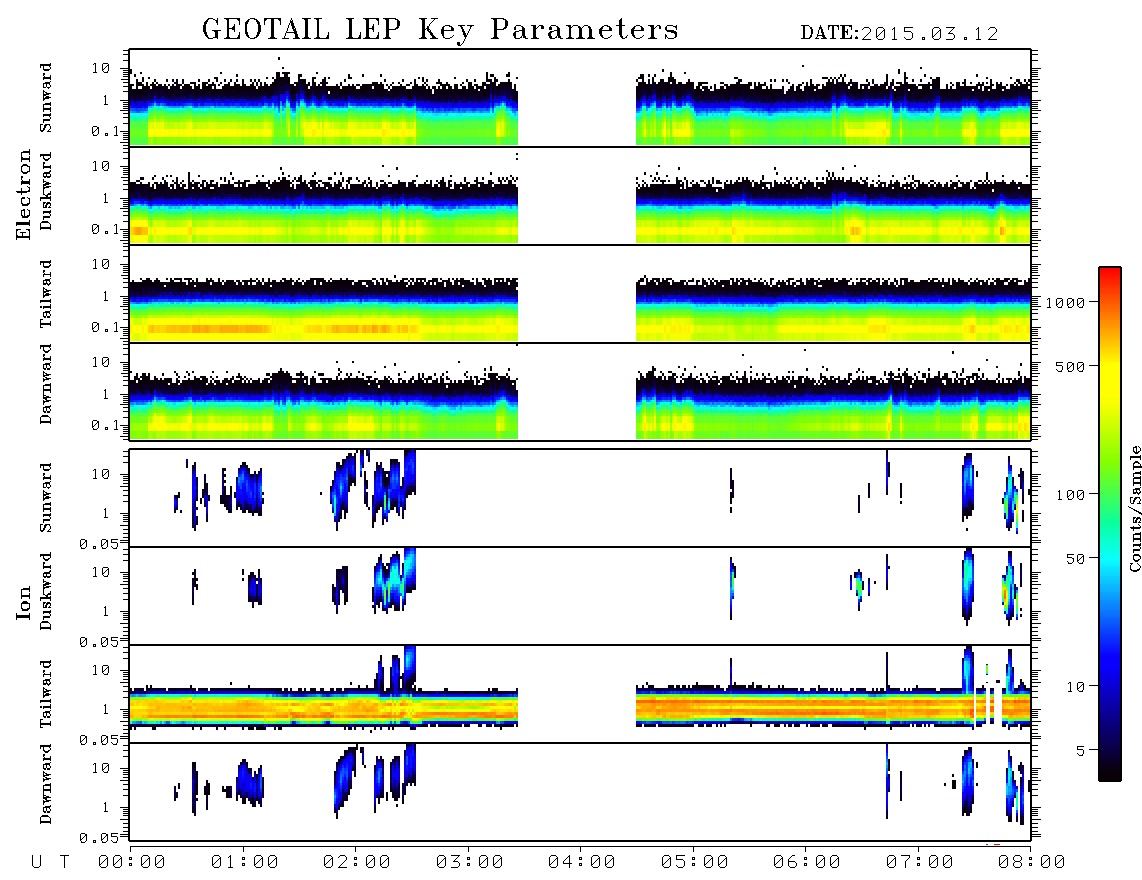Select the Electron "Dawnward" axis label

[46, 384]
